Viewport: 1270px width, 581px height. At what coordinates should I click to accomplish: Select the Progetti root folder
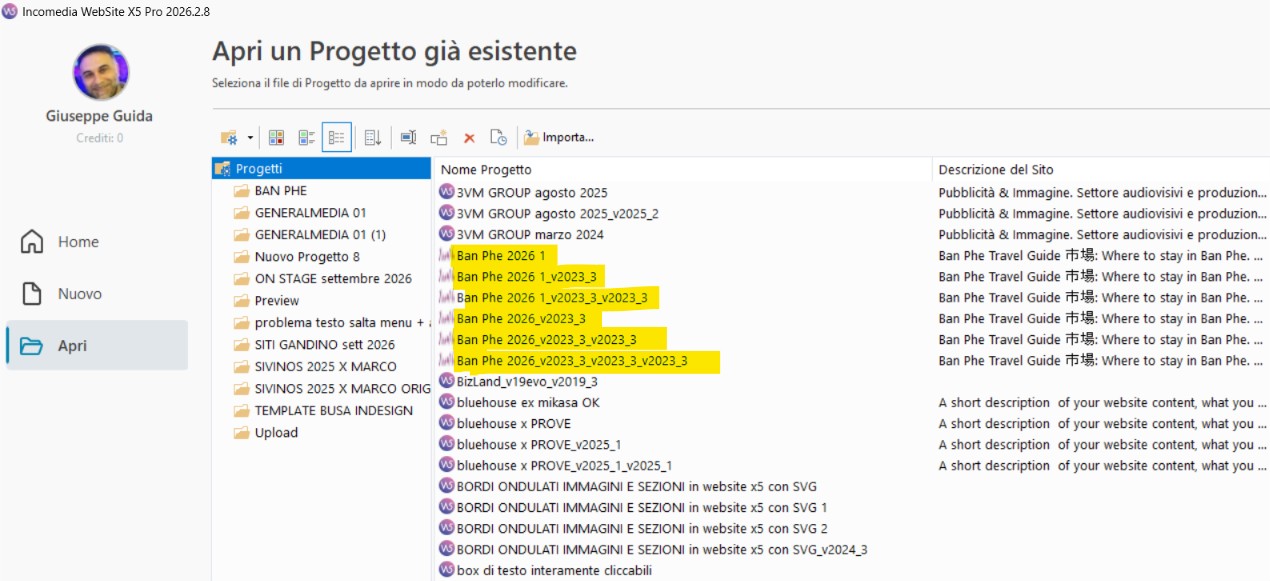pyautogui.click(x=321, y=169)
